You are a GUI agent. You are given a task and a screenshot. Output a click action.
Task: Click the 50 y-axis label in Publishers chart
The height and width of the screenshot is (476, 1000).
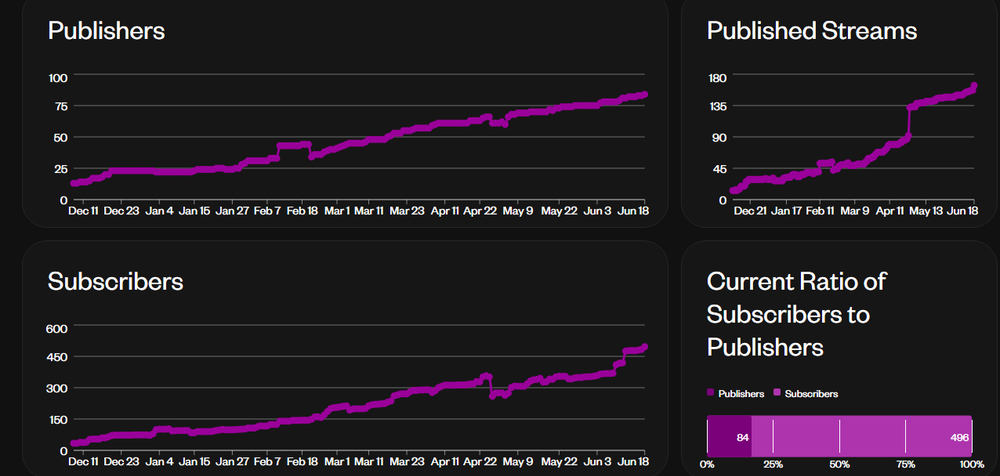[60, 138]
